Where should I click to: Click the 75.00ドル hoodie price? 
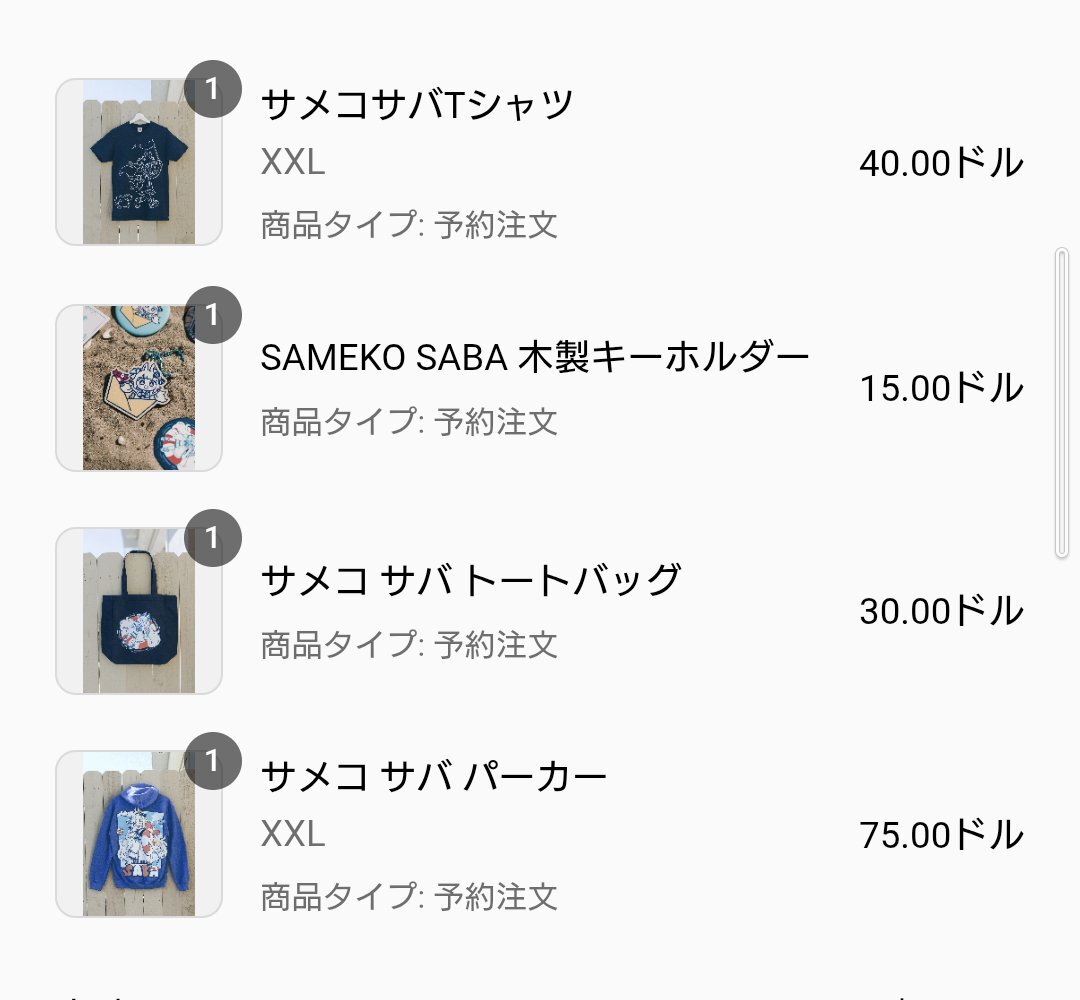[941, 835]
